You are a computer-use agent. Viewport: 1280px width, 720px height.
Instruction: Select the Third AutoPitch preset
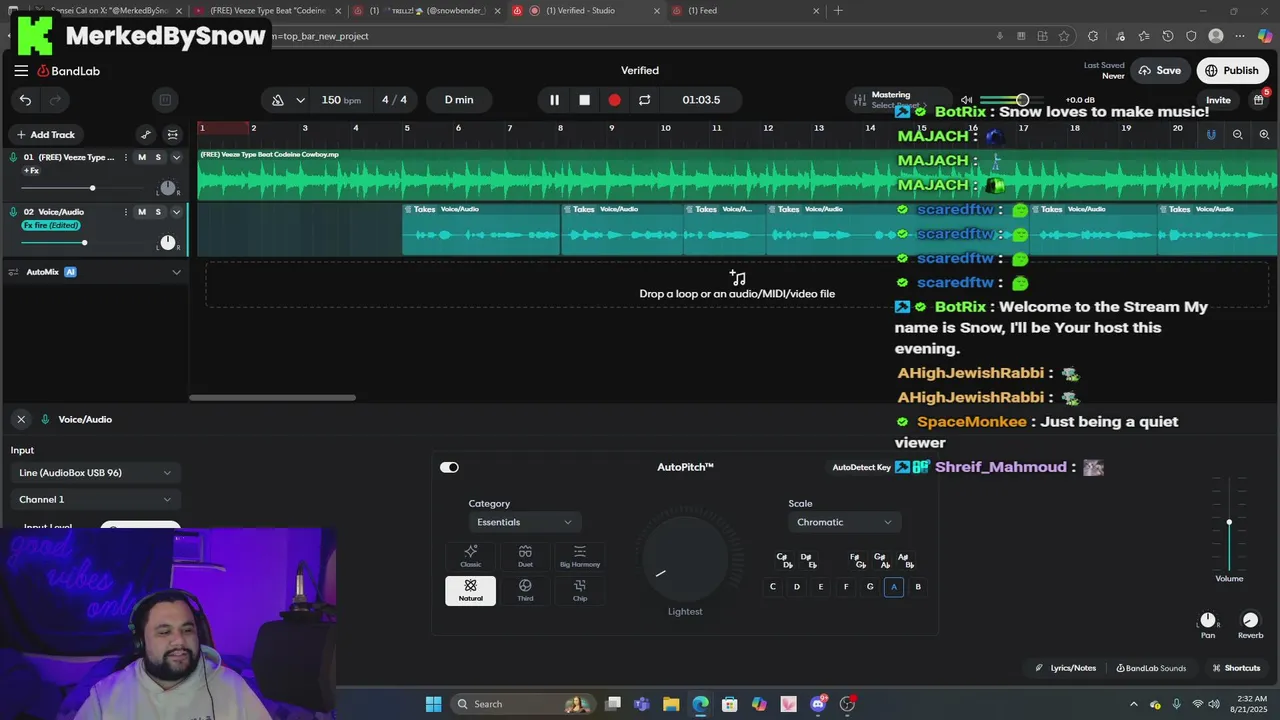click(x=525, y=590)
